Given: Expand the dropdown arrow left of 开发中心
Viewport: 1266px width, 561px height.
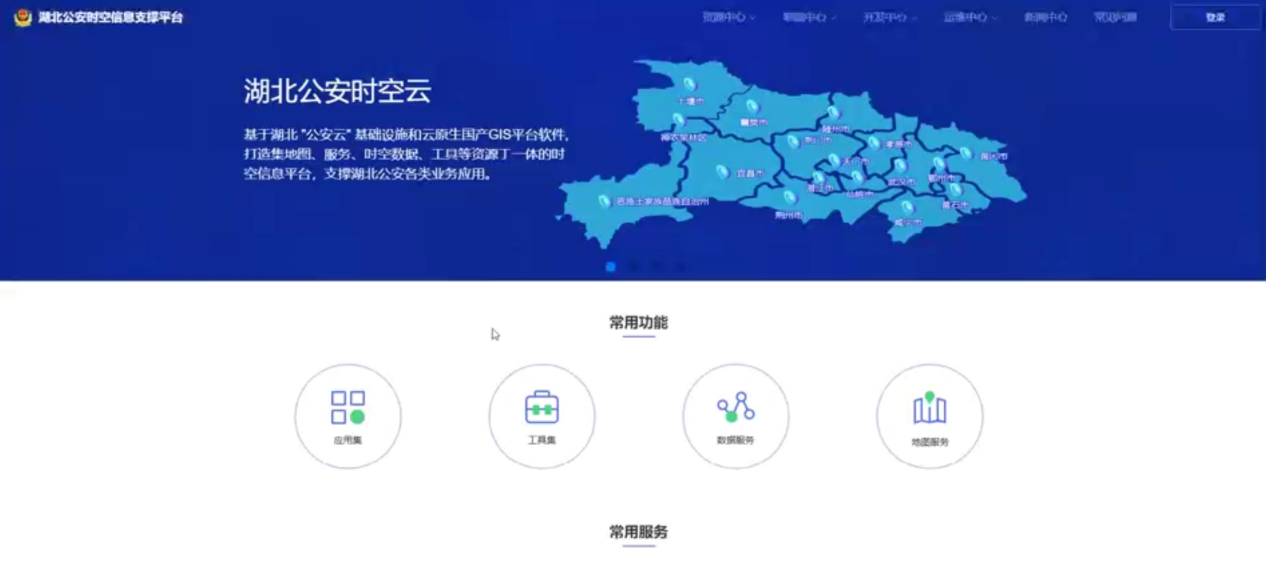Looking at the screenshot, I should coord(834,18).
